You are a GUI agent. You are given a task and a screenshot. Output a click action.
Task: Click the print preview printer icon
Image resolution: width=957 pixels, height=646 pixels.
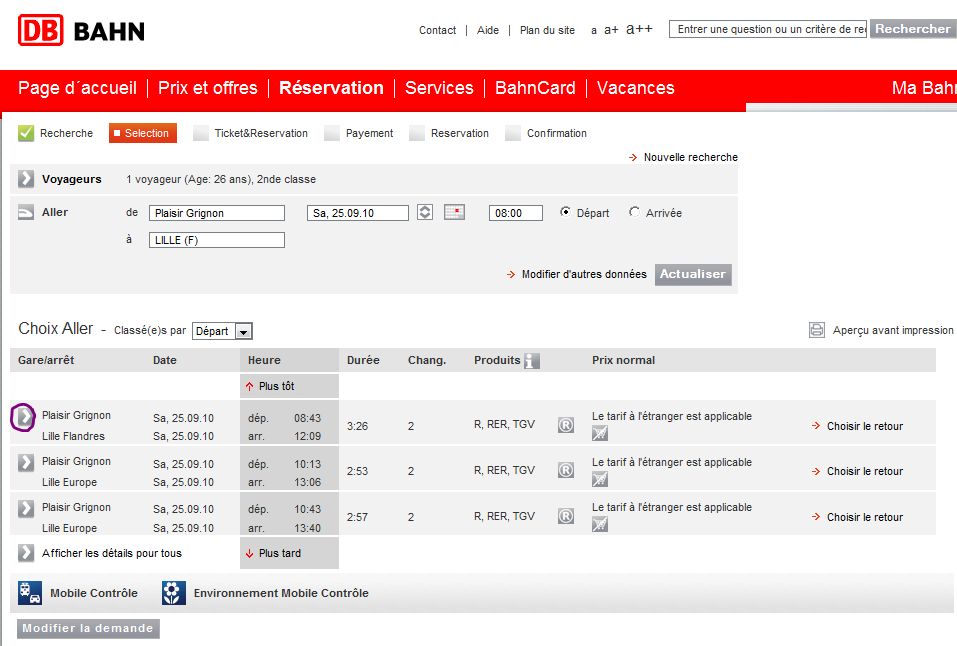pyautogui.click(x=817, y=330)
